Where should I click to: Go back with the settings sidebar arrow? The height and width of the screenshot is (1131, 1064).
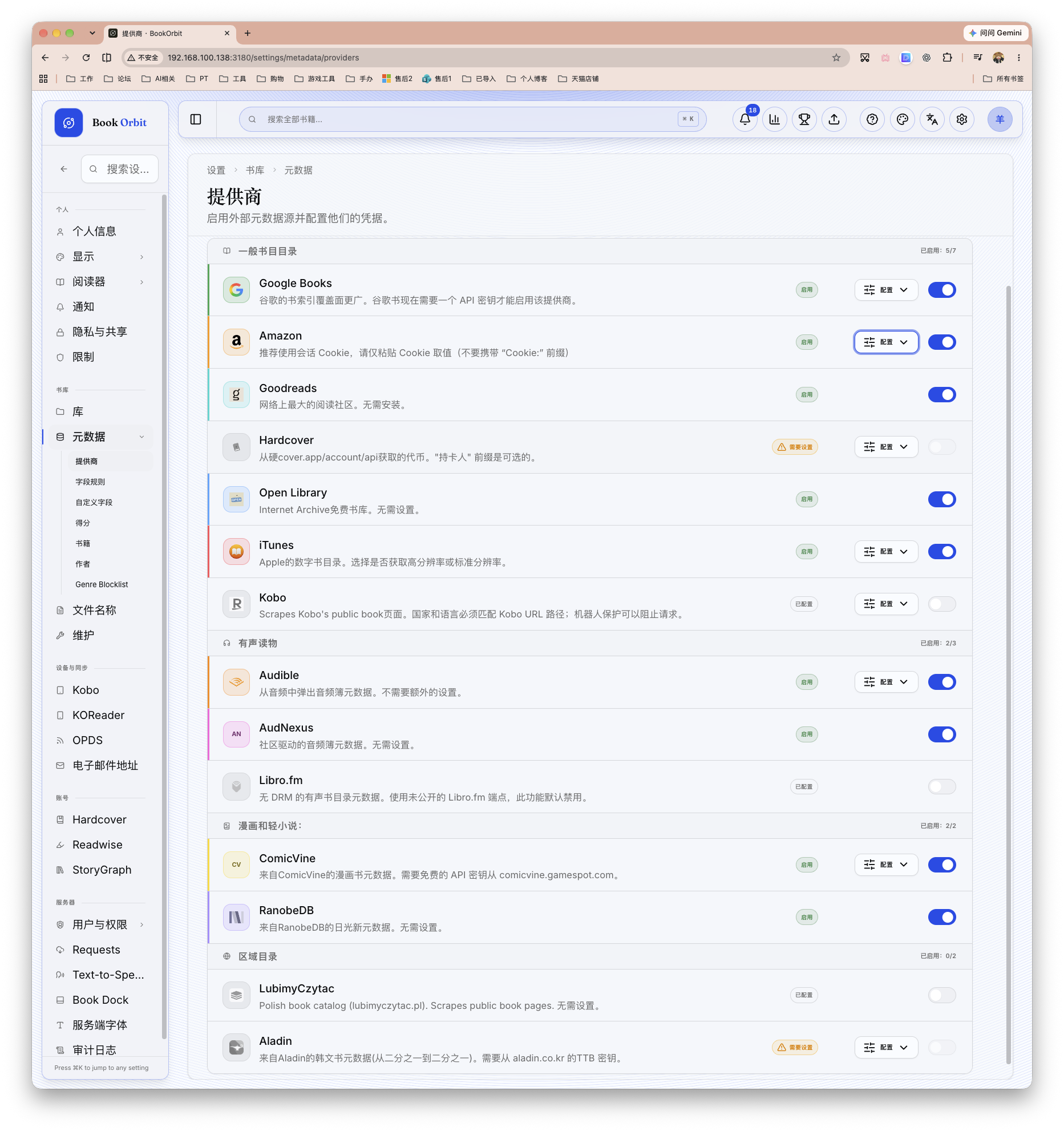[x=64, y=169]
